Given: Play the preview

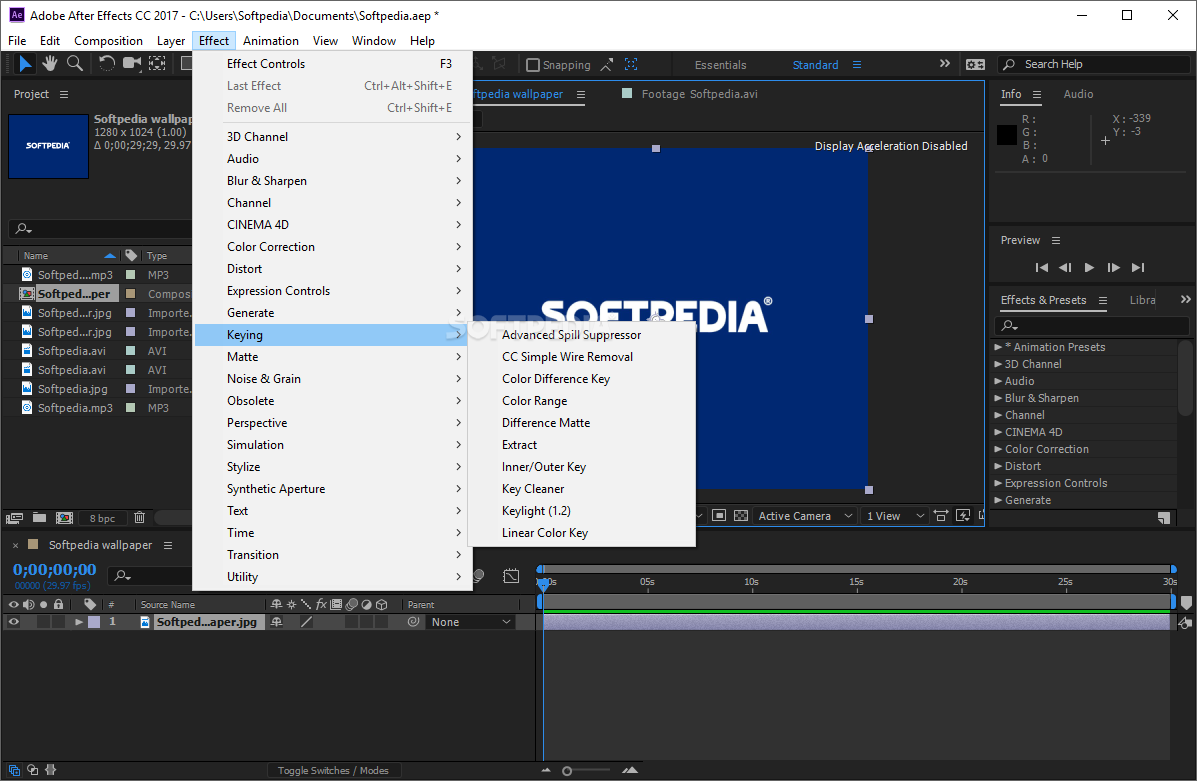Looking at the screenshot, I should click(1089, 267).
